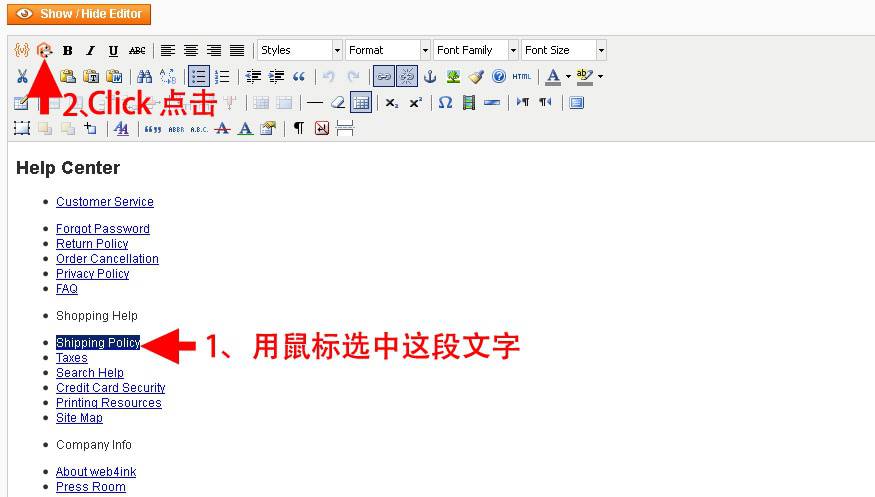Image resolution: width=875 pixels, height=497 pixels.
Task: Increase indent icon
Action: pos(276,76)
